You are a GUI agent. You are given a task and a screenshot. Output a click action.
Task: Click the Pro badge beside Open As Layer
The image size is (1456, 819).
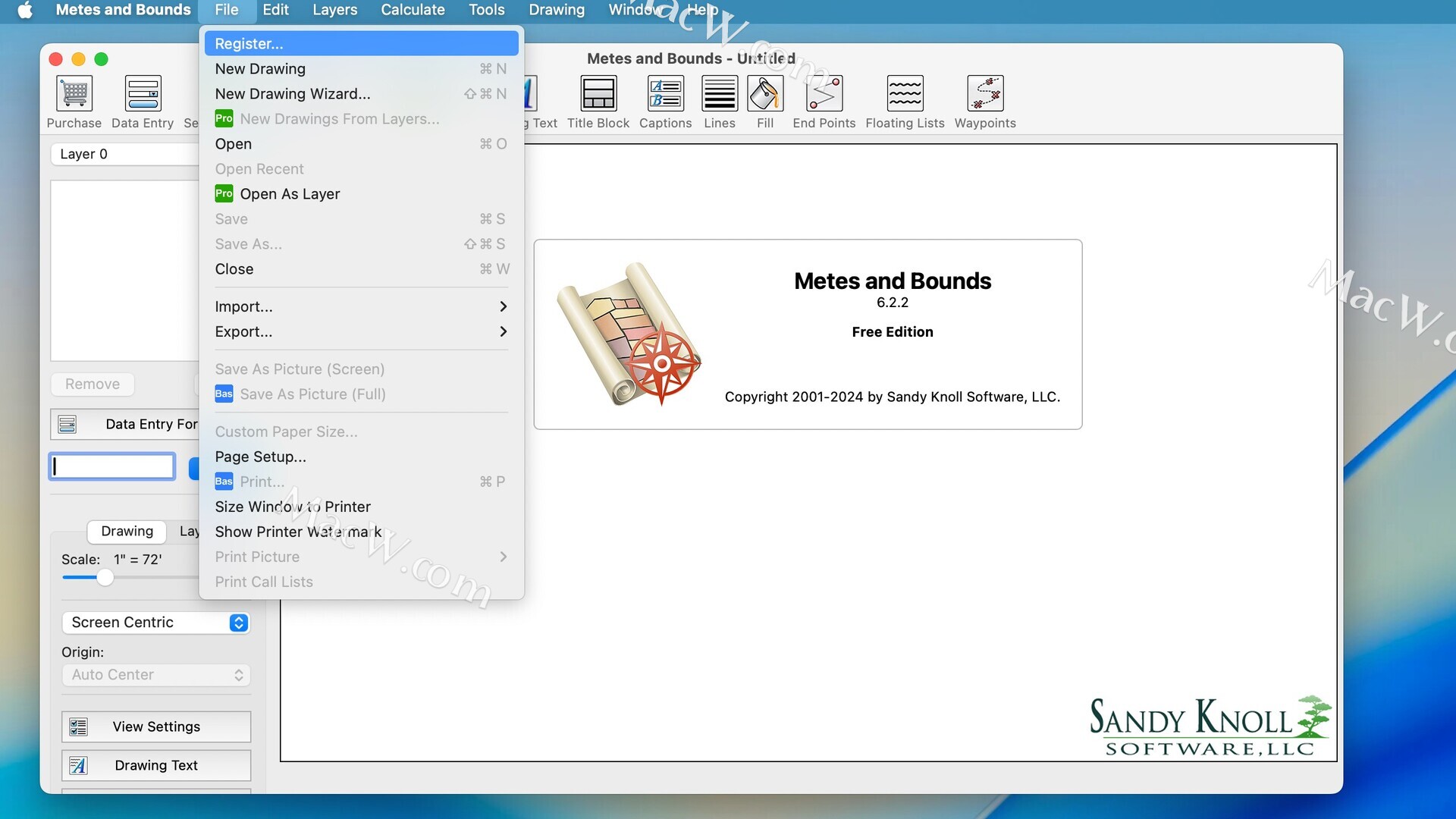224,193
